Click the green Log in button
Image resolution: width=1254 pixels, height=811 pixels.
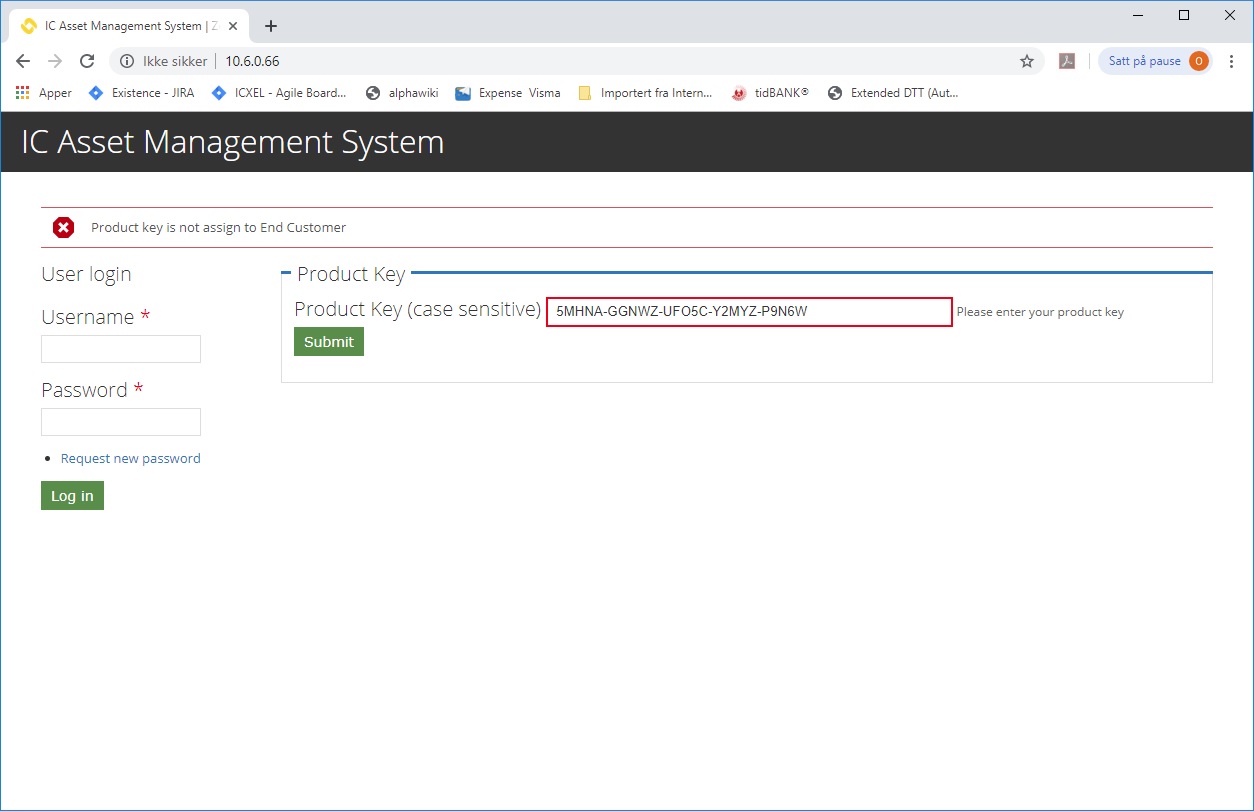coord(72,496)
